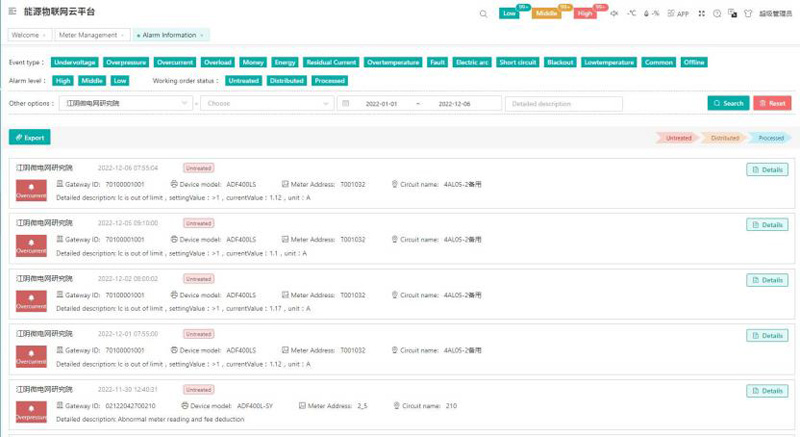Expand the Alarm Information tab dropdown arrow
This screenshot has width=800, height=437.
click(x=201, y=35)
